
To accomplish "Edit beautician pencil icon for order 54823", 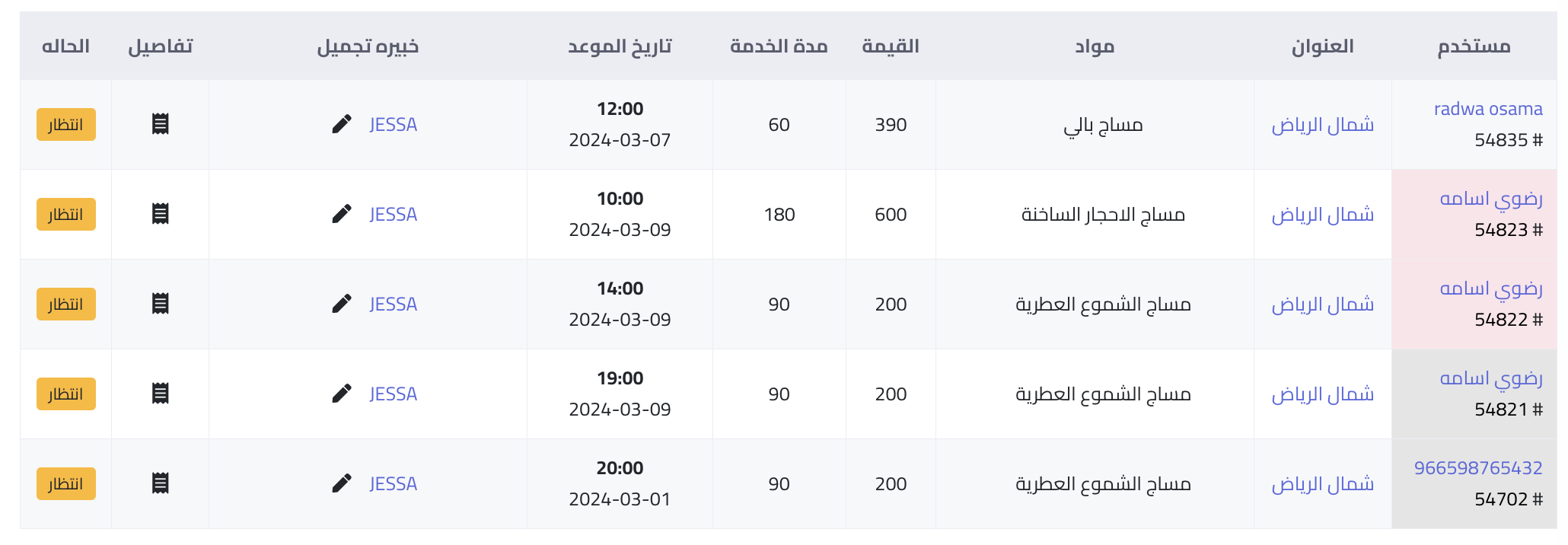I will [342, 214].
